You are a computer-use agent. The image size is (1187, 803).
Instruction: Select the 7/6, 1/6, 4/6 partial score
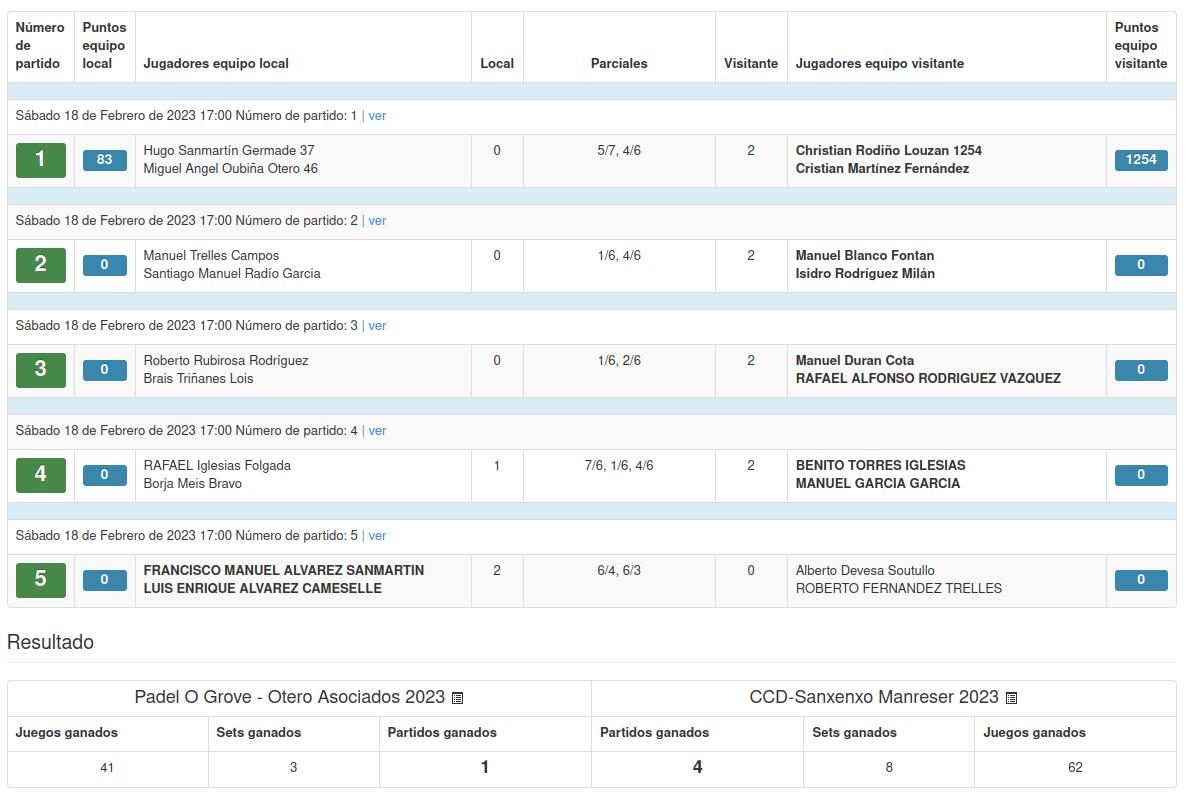point(618,465)
